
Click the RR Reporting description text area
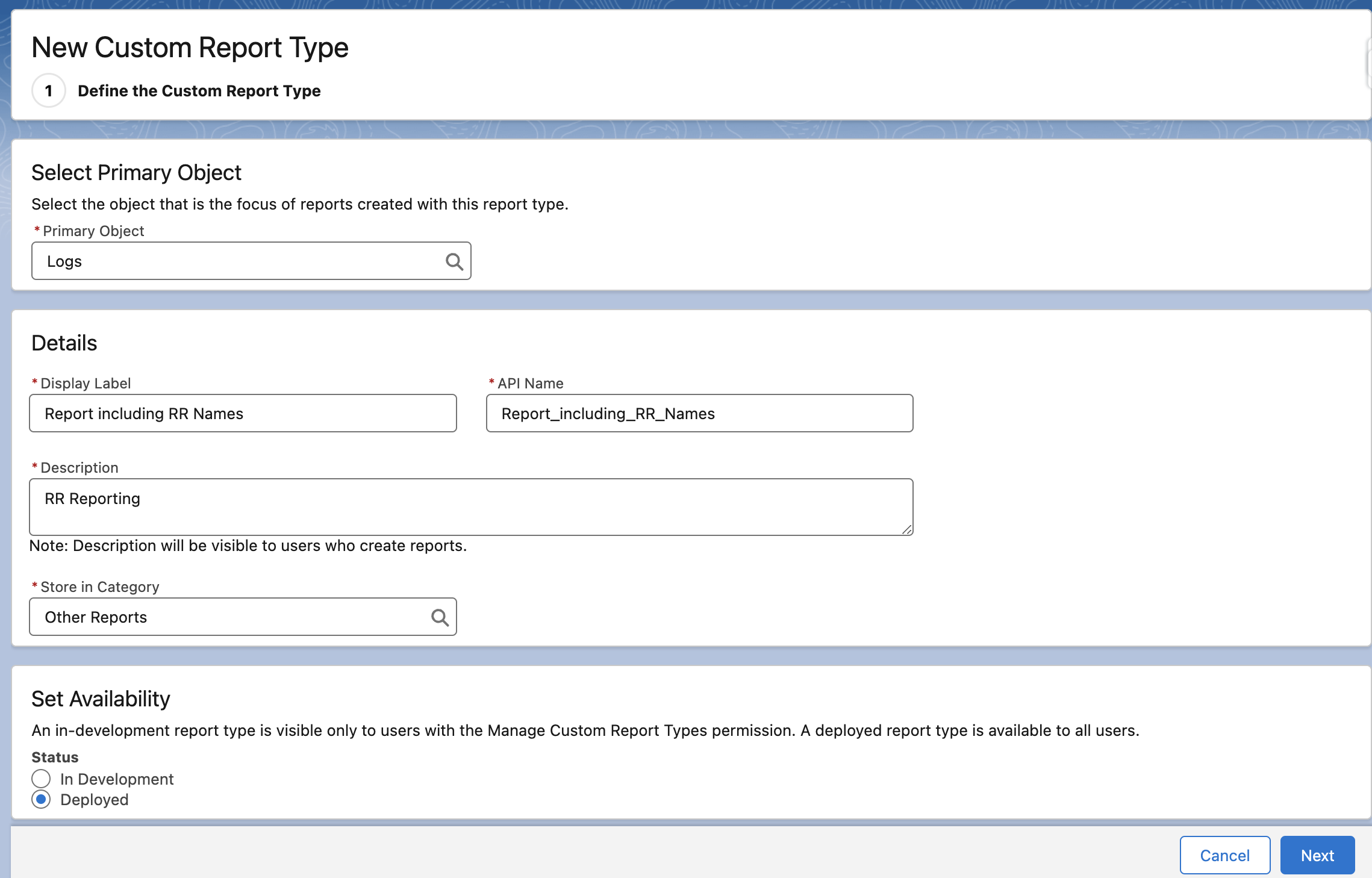(471, 506)
